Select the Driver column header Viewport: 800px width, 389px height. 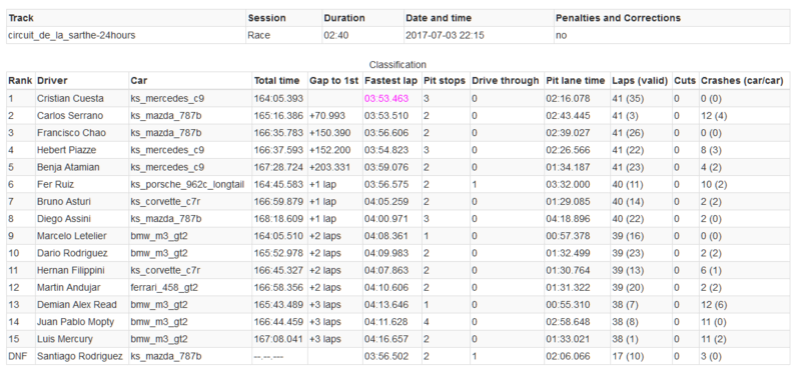pos(82,81)
